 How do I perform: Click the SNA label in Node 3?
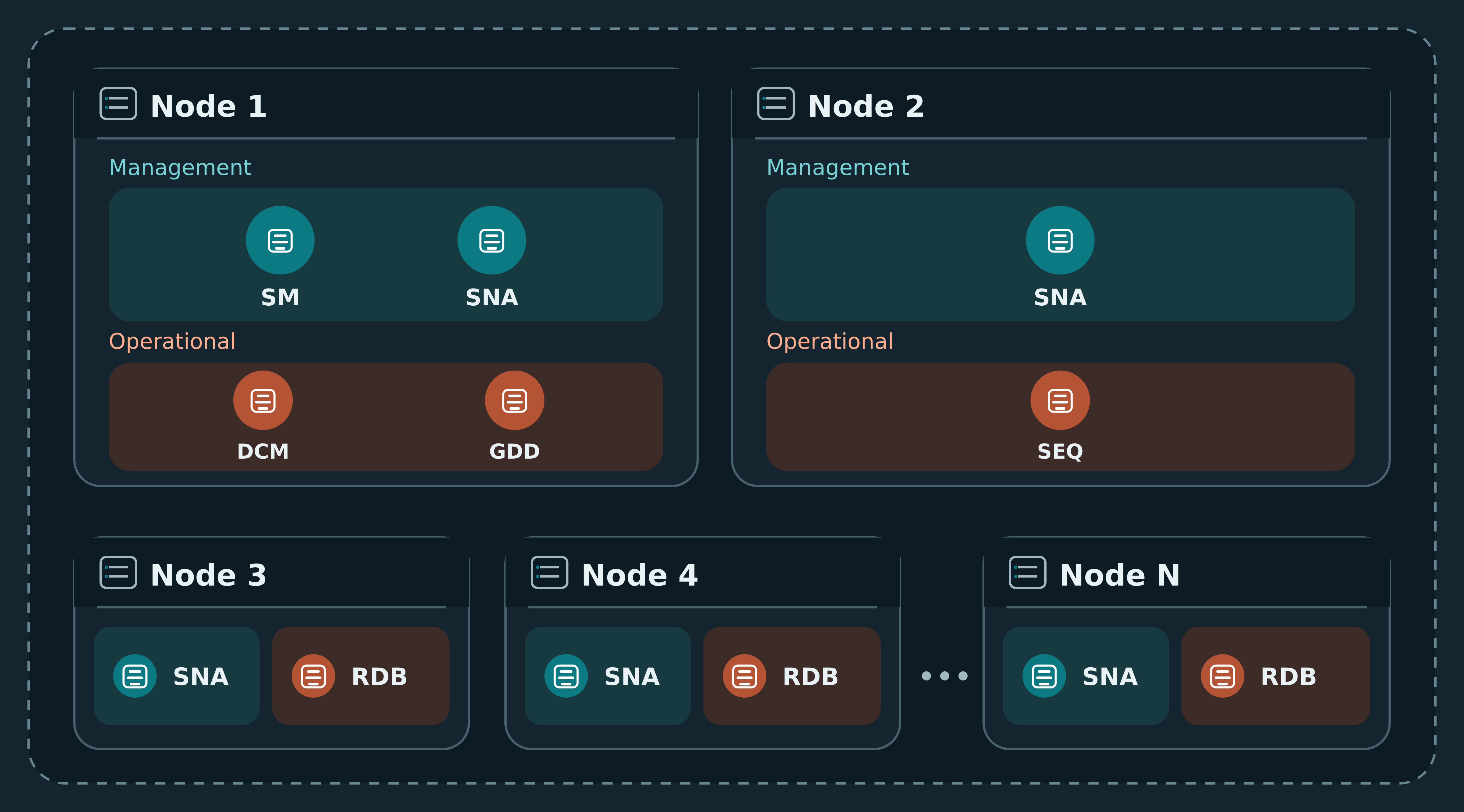[201, 677]
